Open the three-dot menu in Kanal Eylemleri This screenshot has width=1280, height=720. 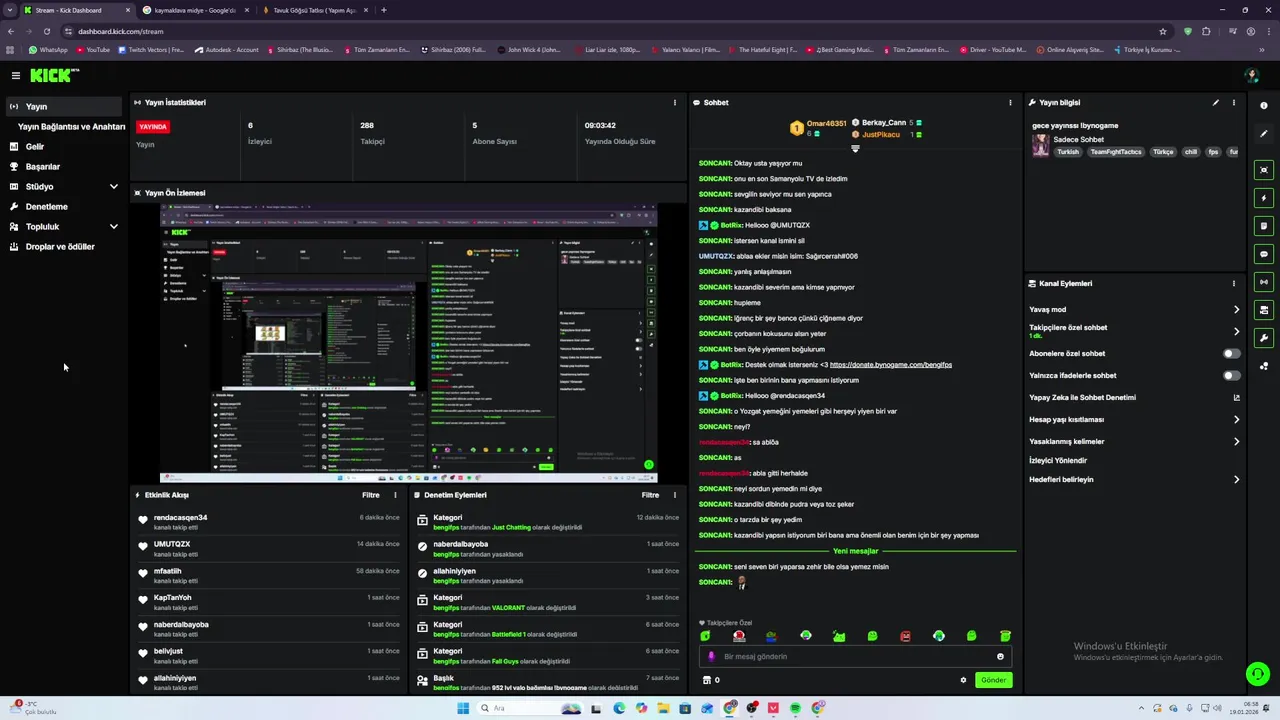tap(1233, 283)
